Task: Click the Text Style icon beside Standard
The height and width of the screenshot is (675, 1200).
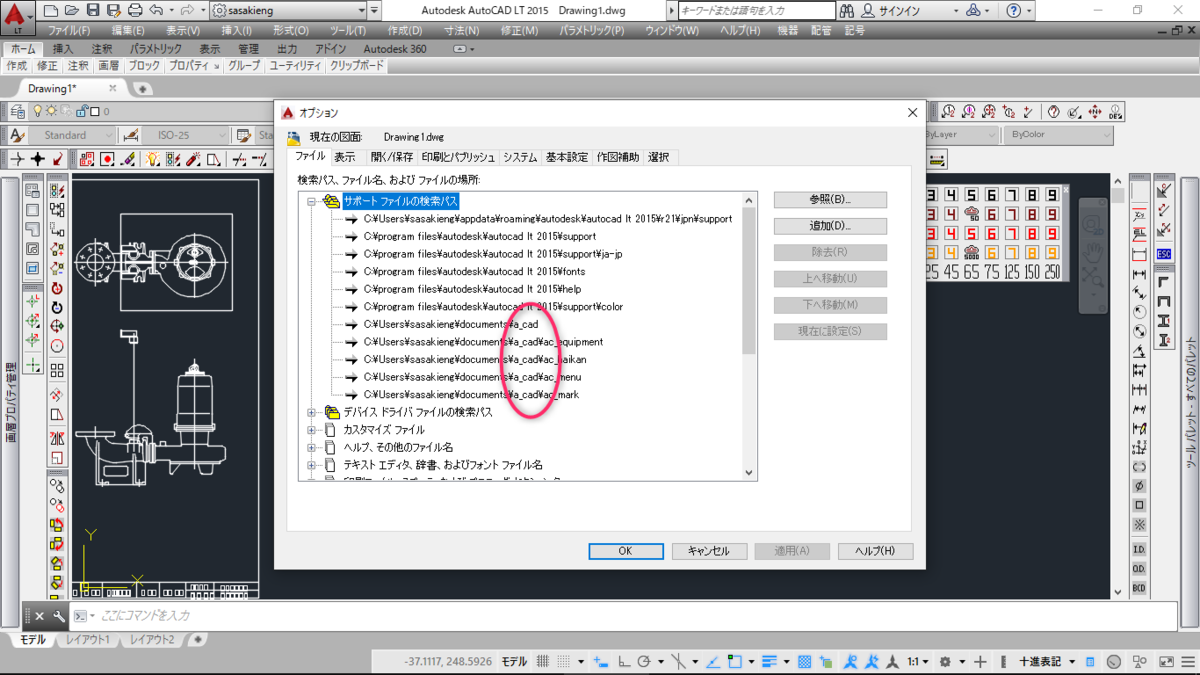Action: (17, 135)
